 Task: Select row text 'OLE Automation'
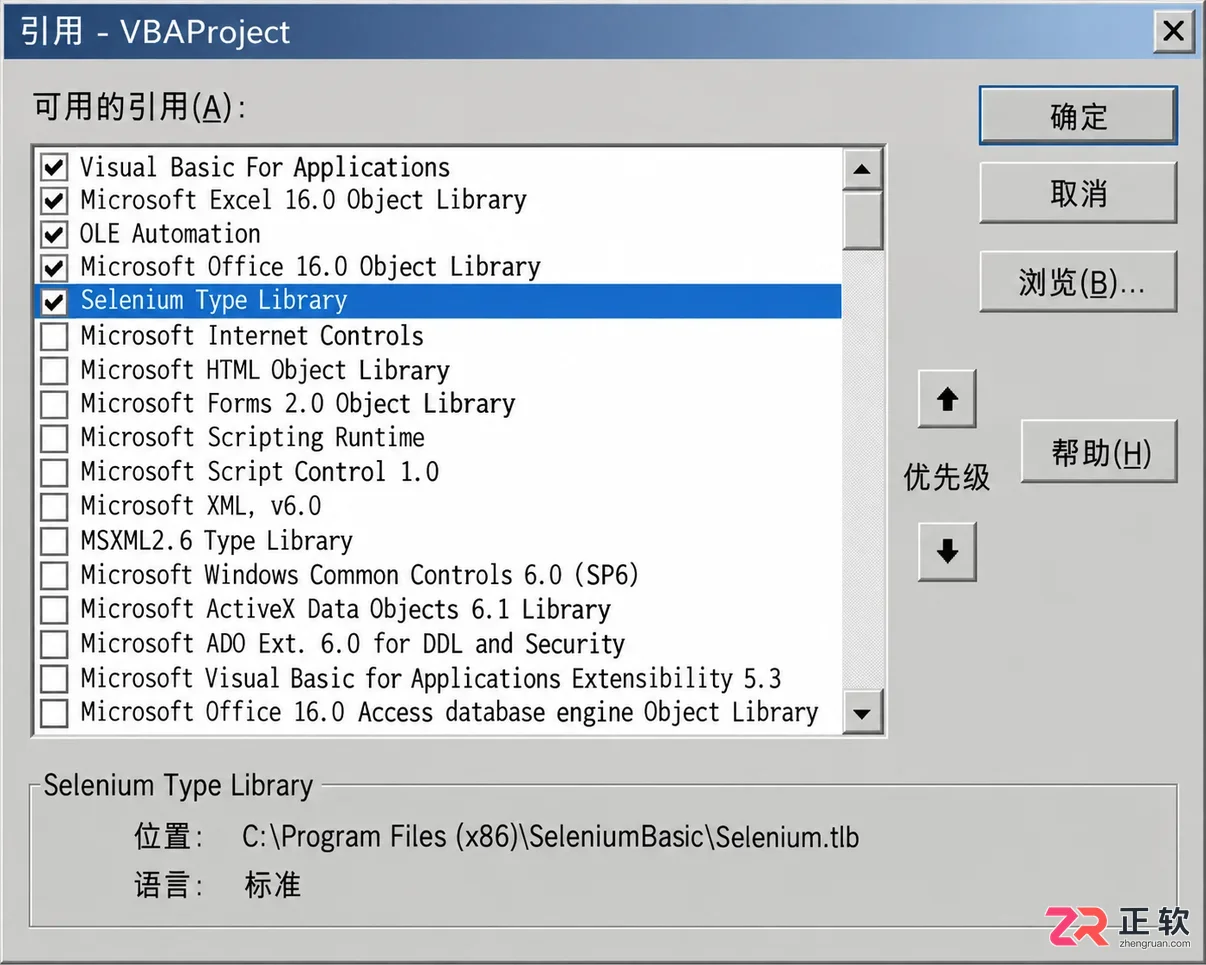170,233
